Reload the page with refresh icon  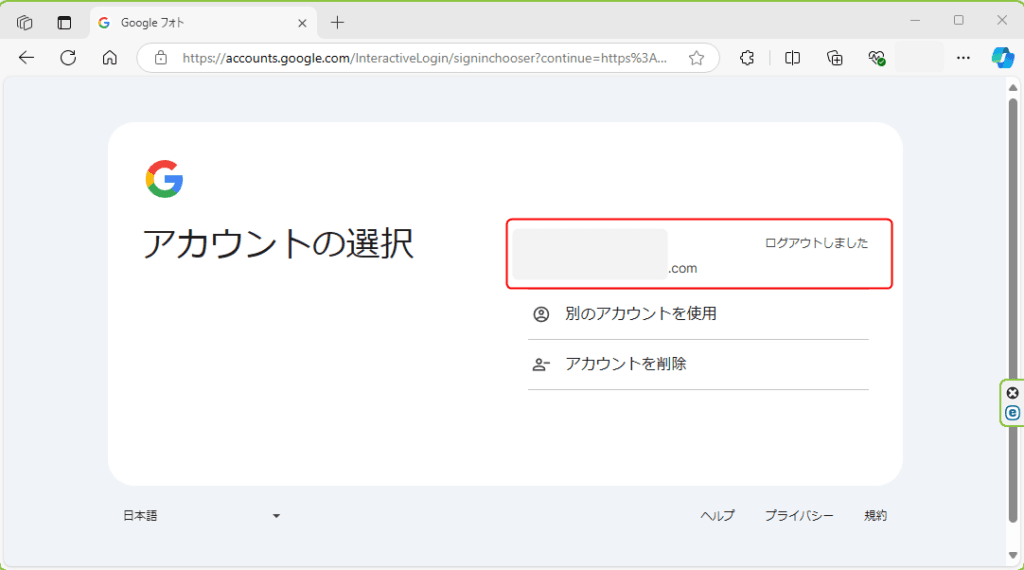point(68,58)
